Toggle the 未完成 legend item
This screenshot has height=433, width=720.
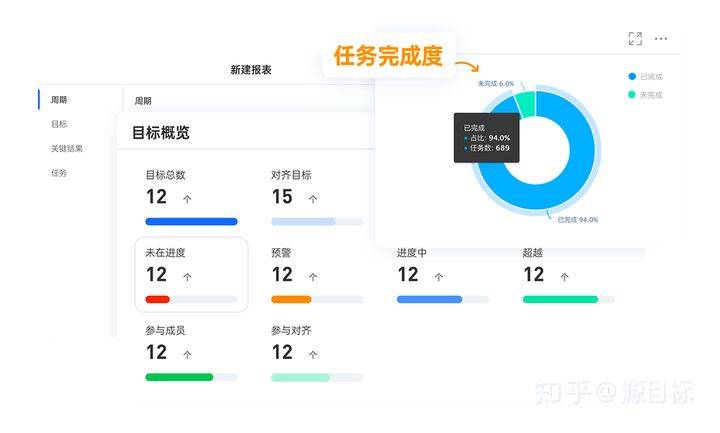[x=646, y=95]
